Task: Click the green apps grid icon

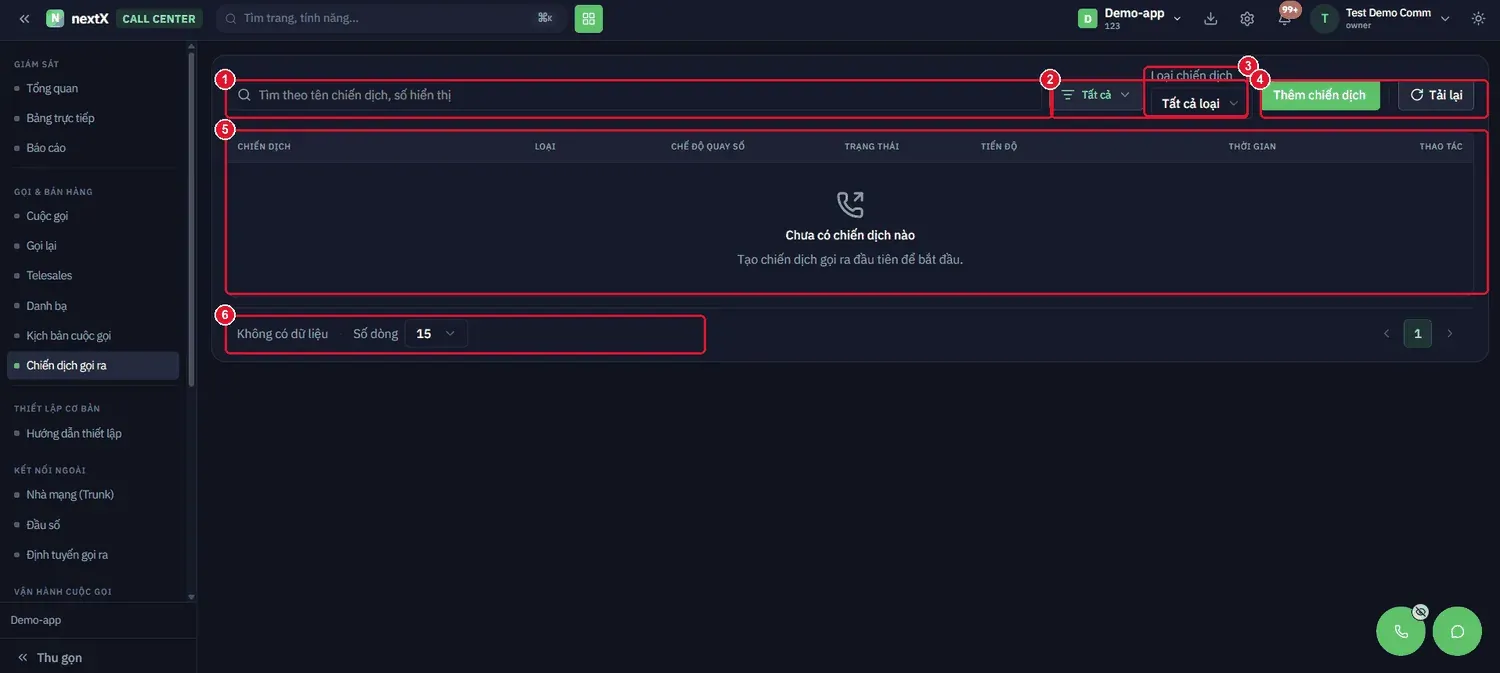Action: point(588,18)
